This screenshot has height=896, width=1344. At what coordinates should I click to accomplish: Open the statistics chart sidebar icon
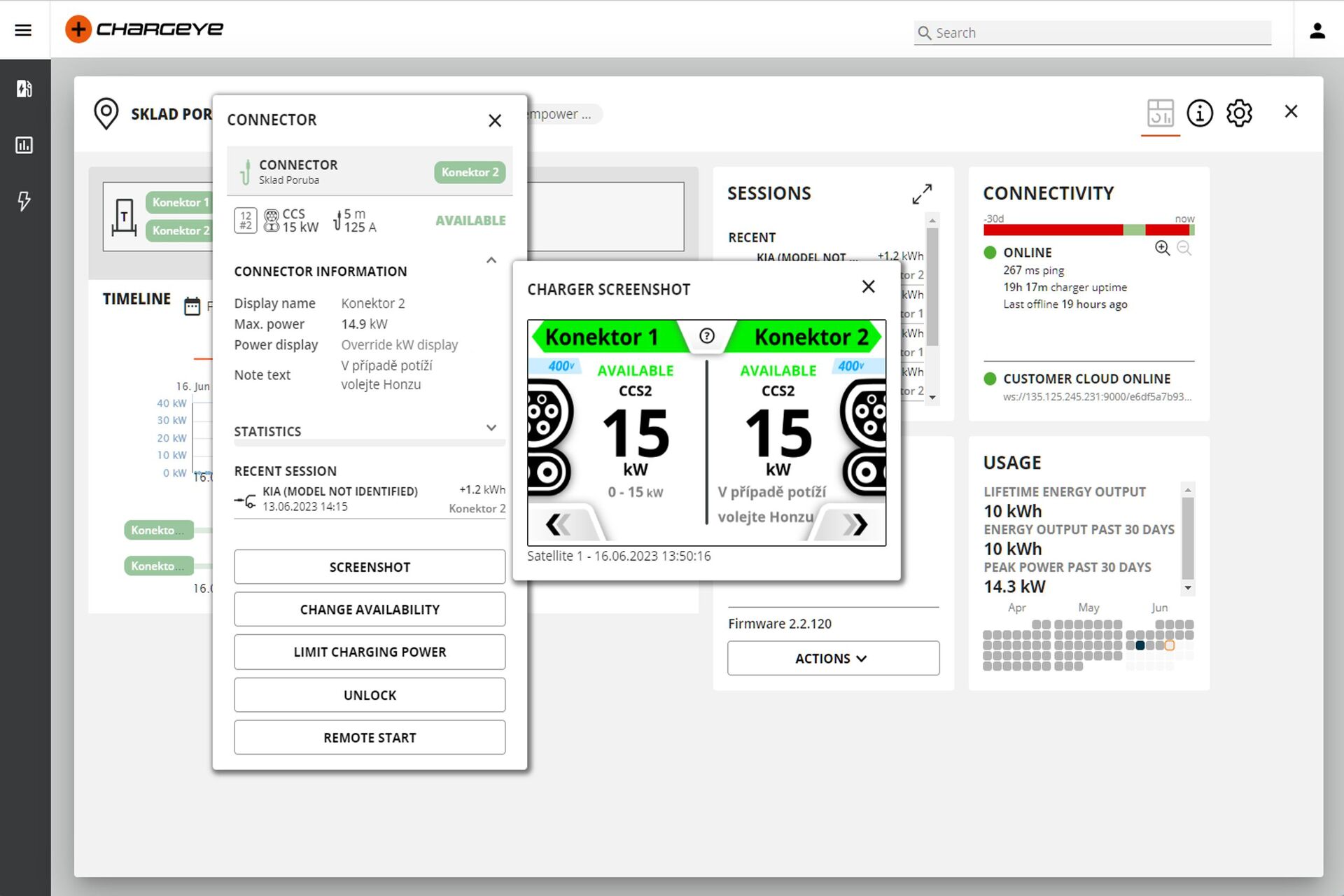pyautogui.click(x=24, y=146)
